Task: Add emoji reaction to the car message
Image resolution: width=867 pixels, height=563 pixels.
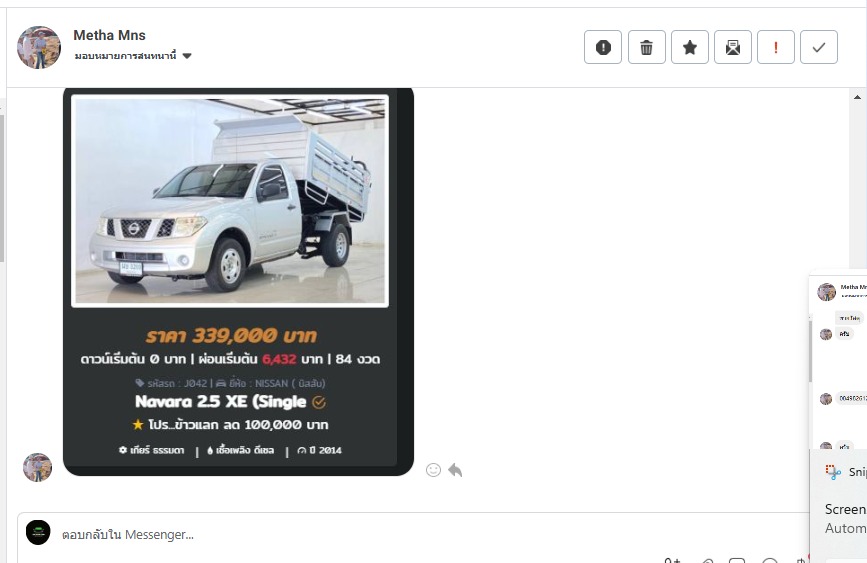Action: [434, 470]
